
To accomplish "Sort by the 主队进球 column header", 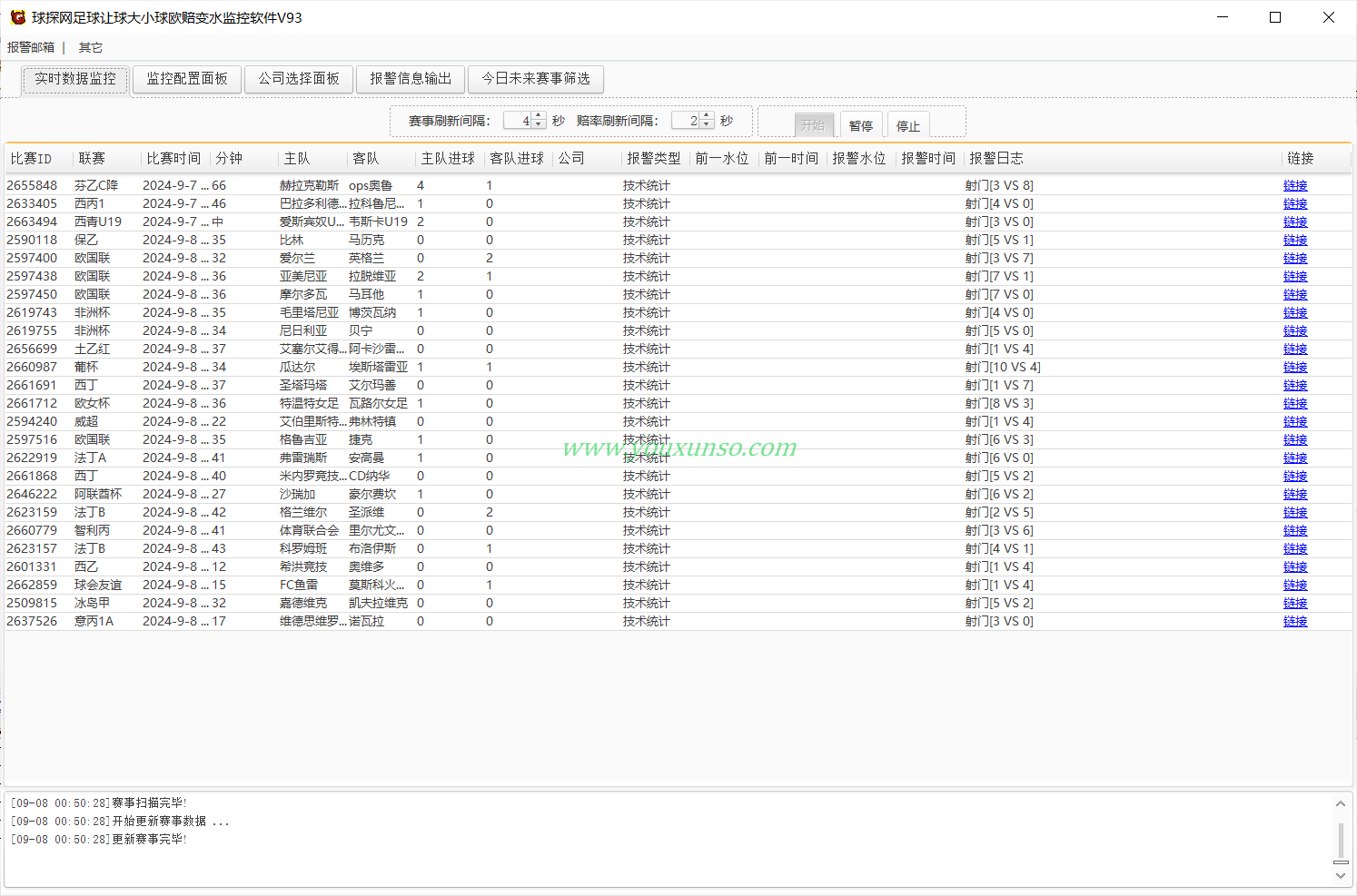I will coord(448,159).
